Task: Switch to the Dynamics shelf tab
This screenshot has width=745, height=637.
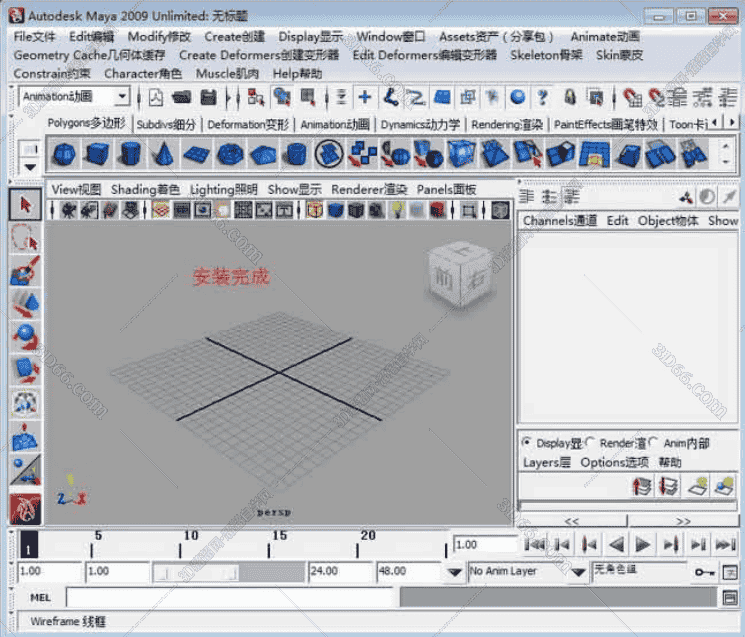Action: tap(420, 124)
